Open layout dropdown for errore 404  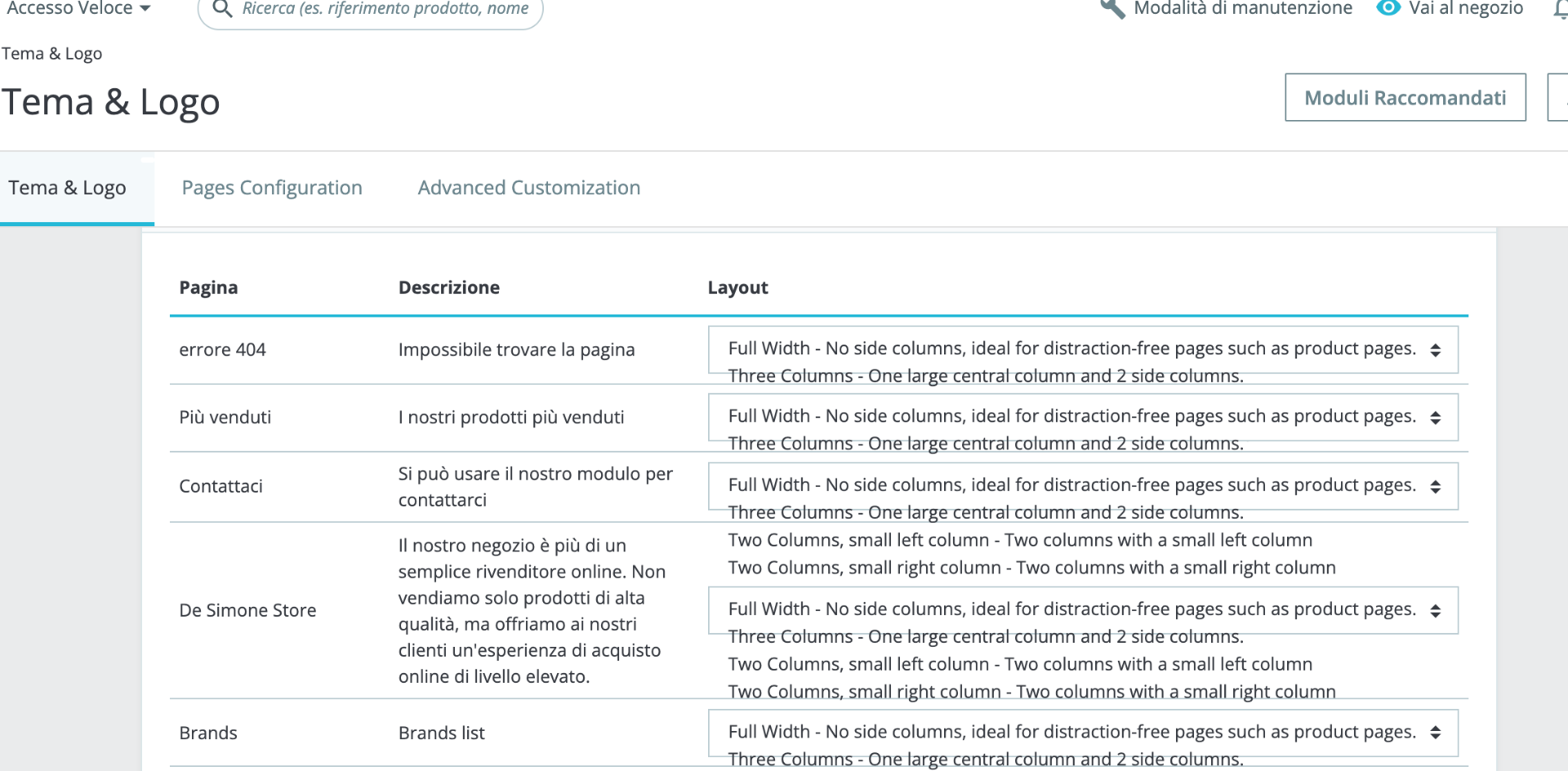(x=1082, y=350)
